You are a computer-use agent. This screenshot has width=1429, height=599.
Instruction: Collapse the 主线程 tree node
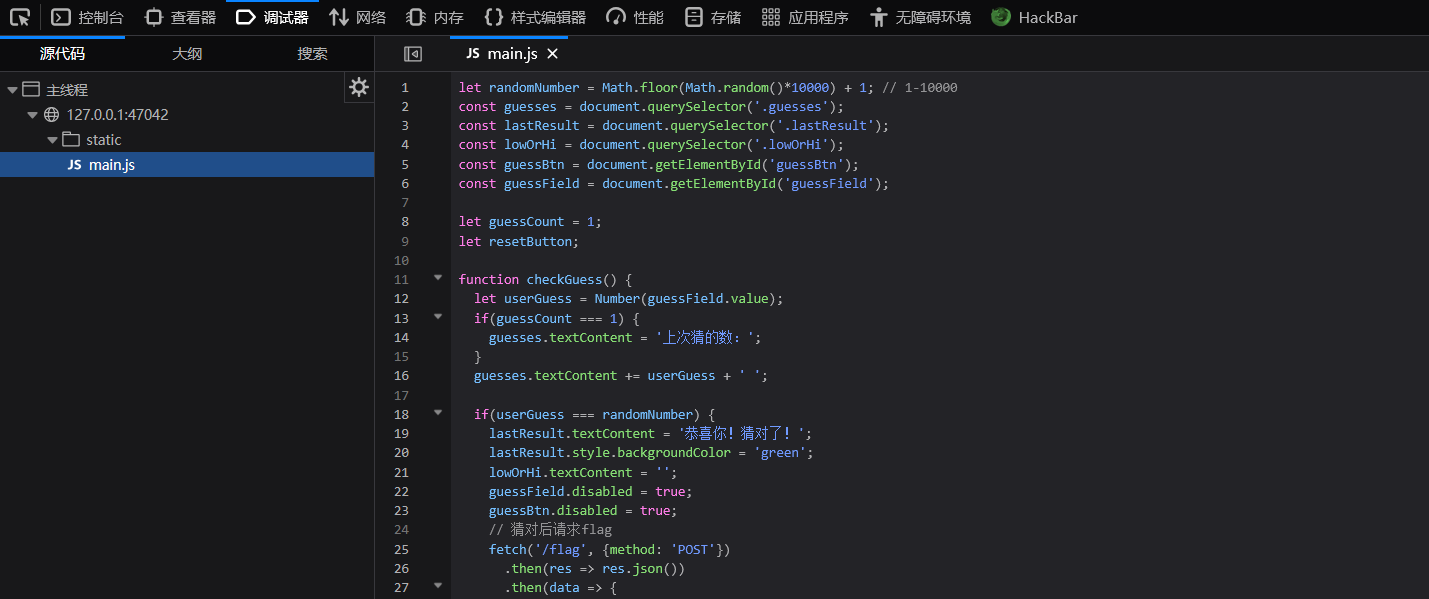[x=12, y=90]
